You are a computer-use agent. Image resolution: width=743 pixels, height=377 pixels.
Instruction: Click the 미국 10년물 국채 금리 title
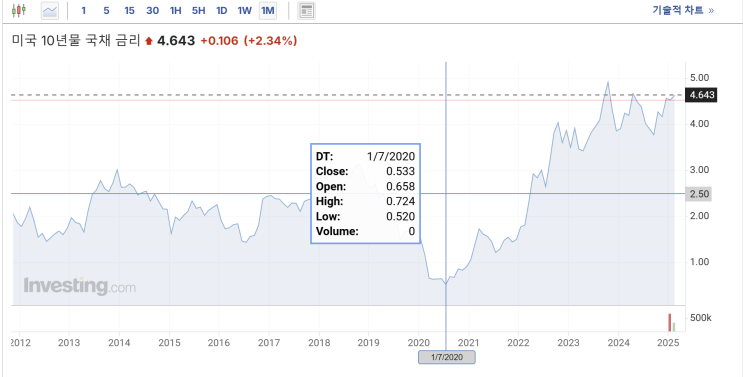pos(76,41)
